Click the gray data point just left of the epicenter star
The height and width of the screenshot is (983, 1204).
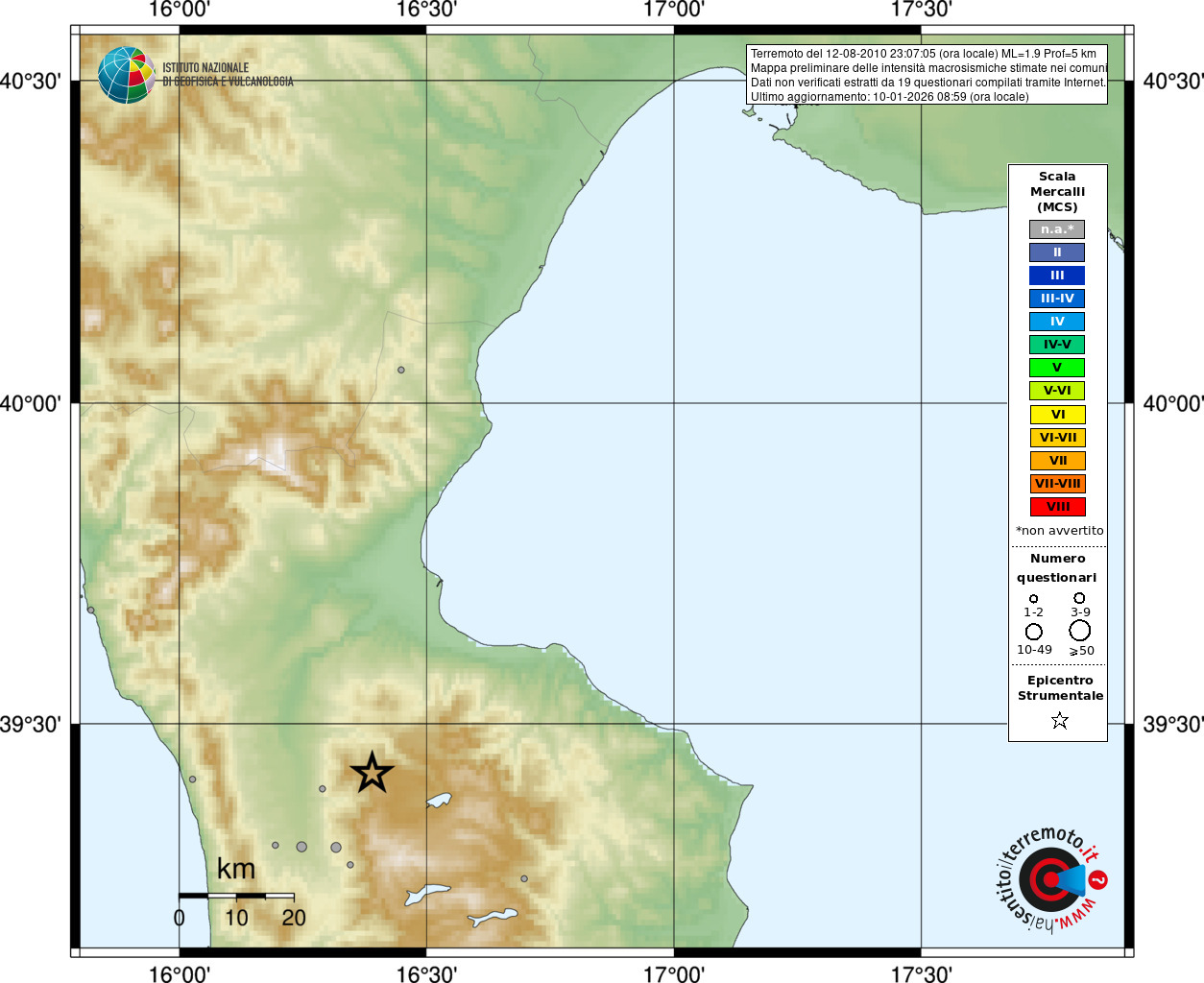(323, 789)
